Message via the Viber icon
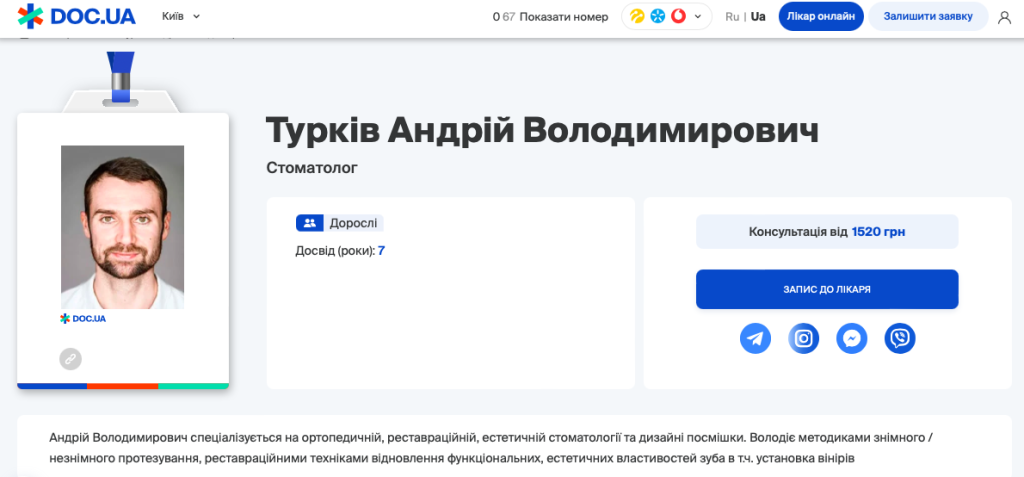 point(900,339)
